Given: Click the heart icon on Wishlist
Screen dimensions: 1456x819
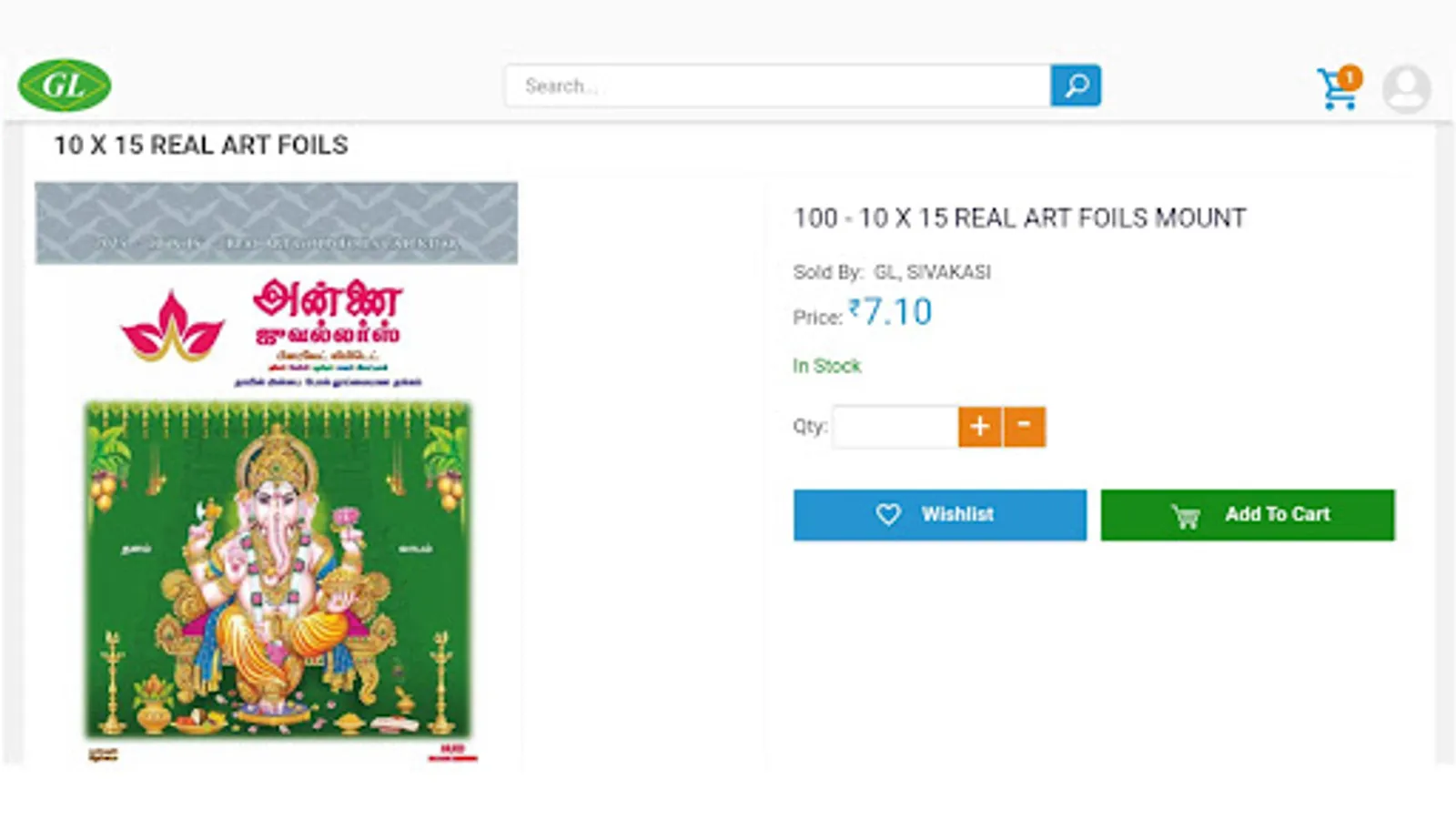Looking at the screenshot, I should click(888, 515).
